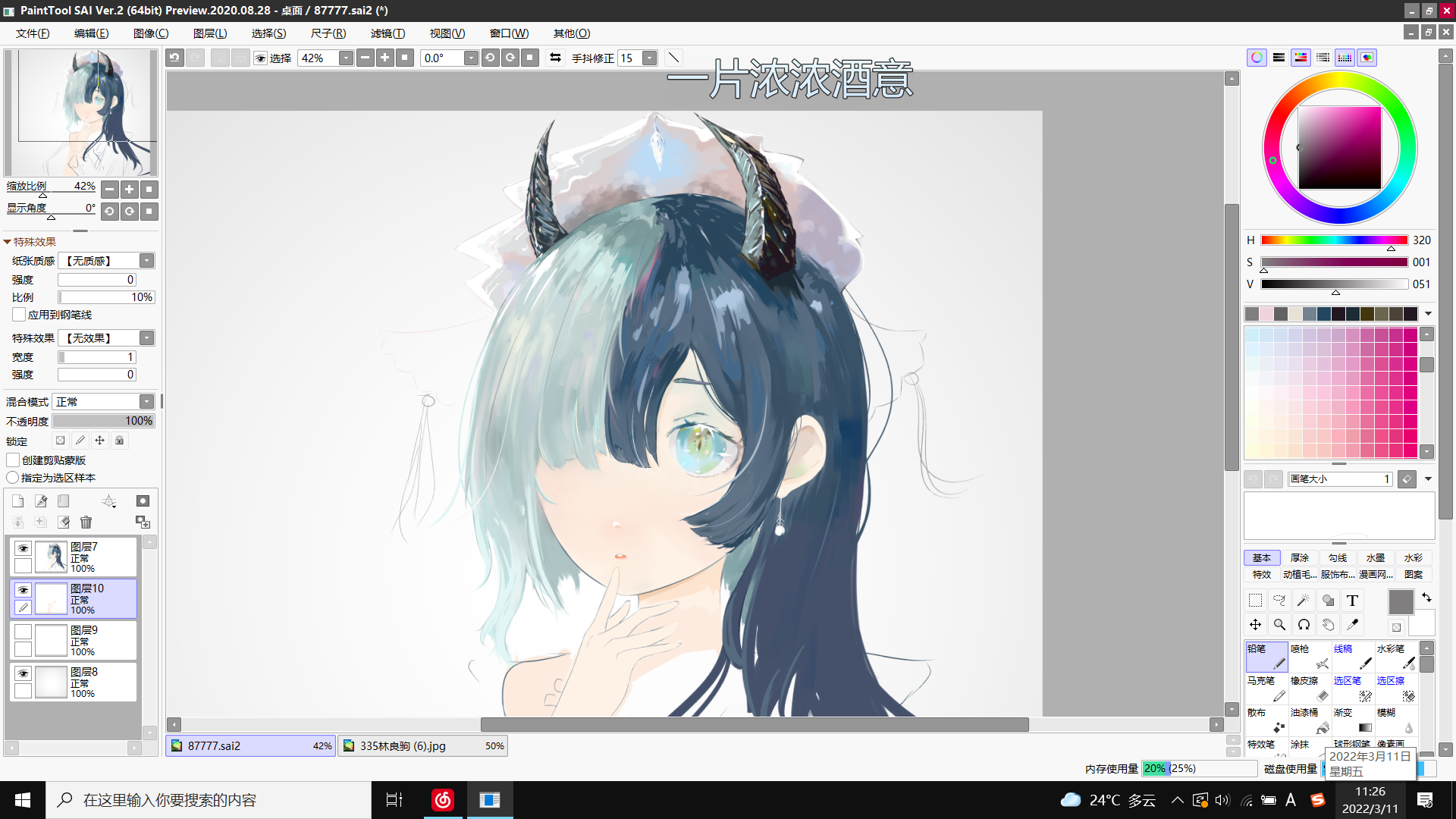The height and width of the screenshot is (819, 1456).
Task: Open the 画笔大小 options arrow
Action: 1428,479
